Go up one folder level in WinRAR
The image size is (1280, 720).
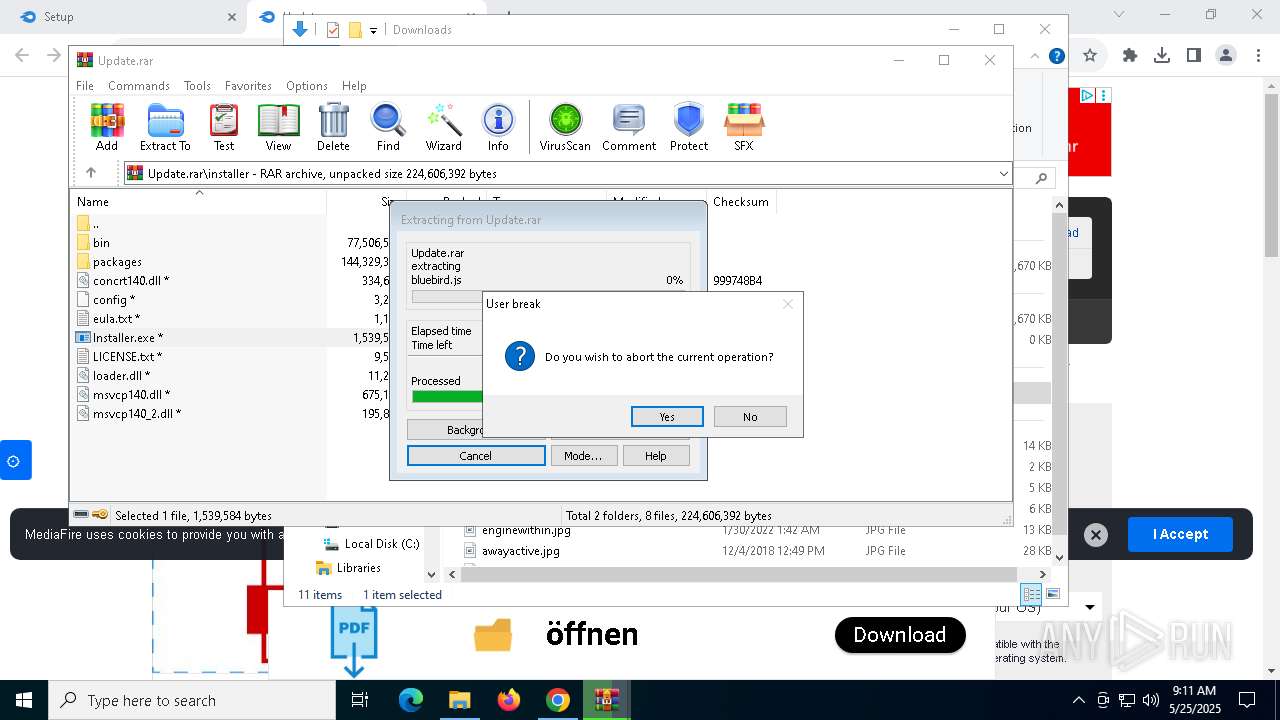coord(91,173)
